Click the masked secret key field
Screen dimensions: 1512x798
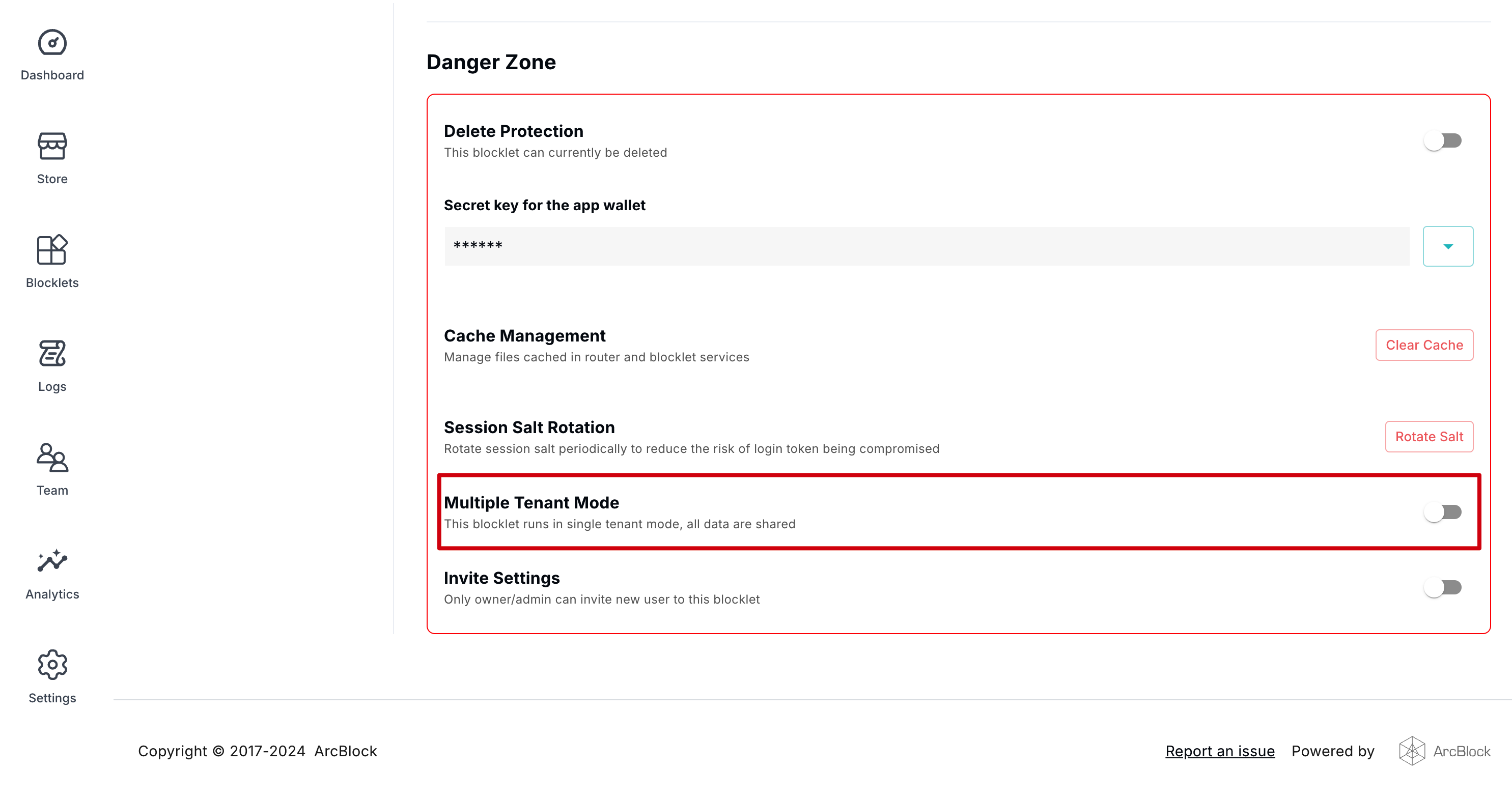926,246
